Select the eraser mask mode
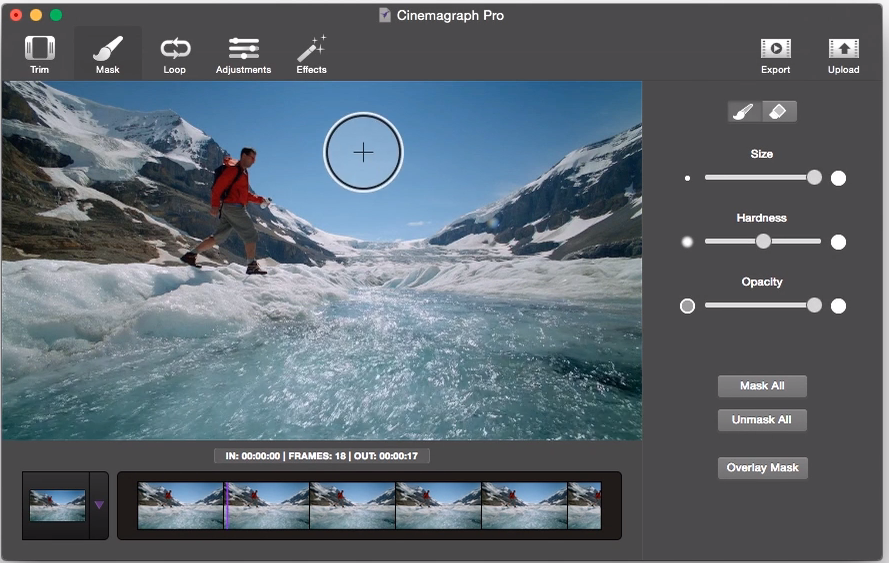This screenshot has width=889, height=563. point(779,112)
